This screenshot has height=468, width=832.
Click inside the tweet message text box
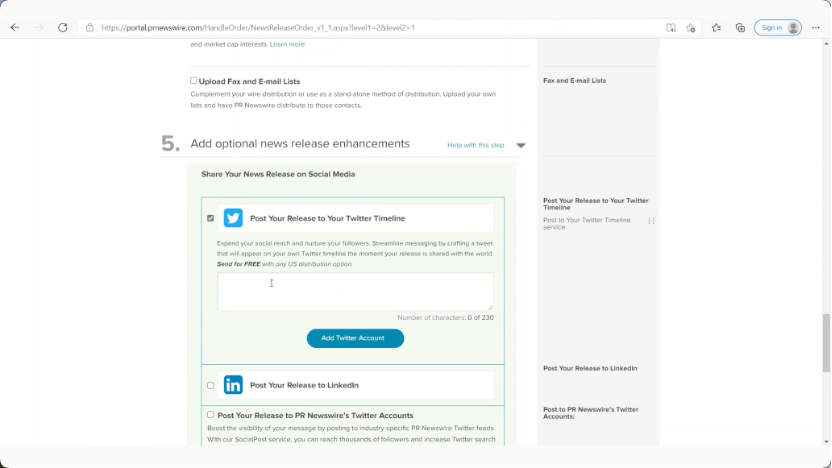point(355,291)
